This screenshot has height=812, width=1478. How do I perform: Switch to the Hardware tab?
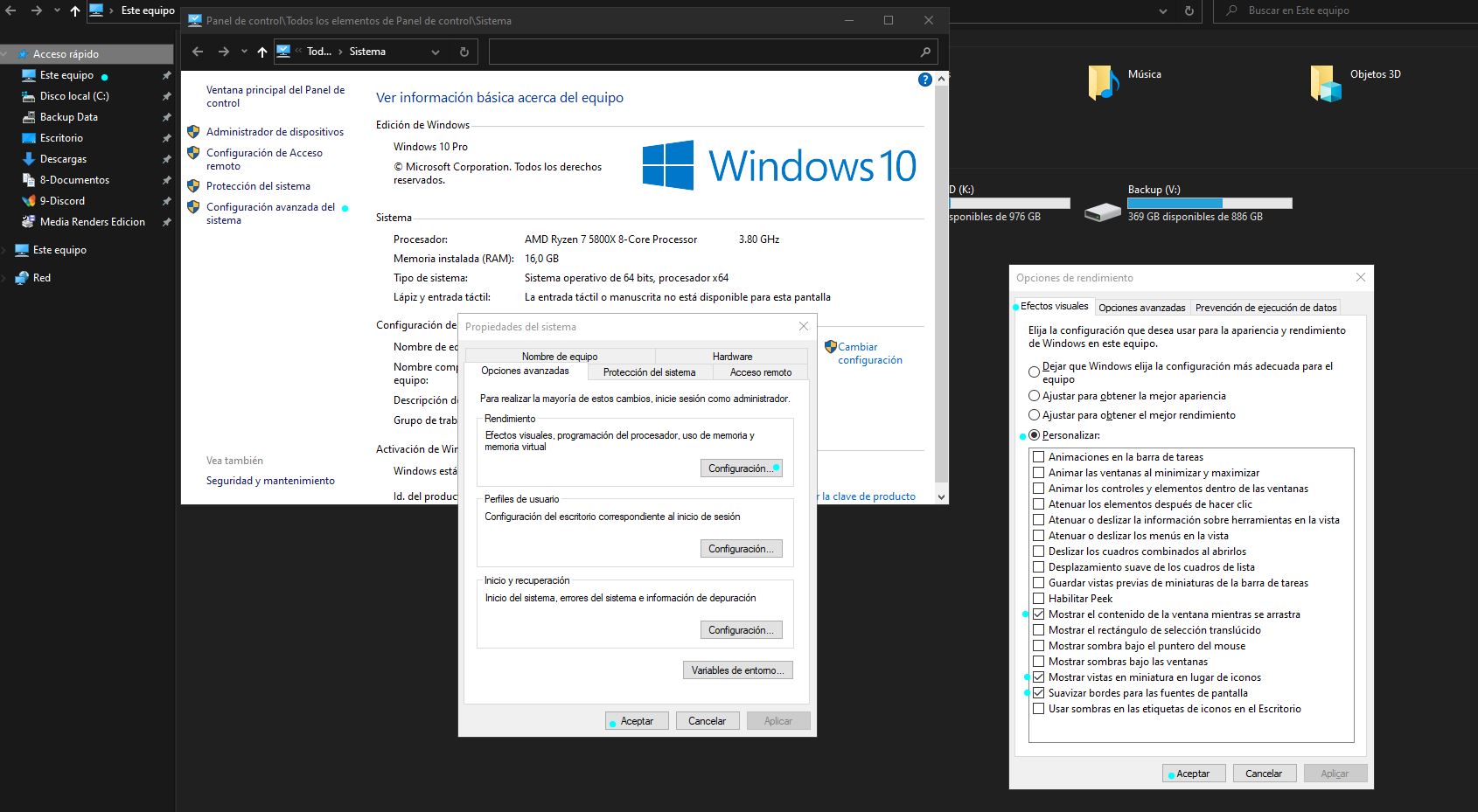732,357
